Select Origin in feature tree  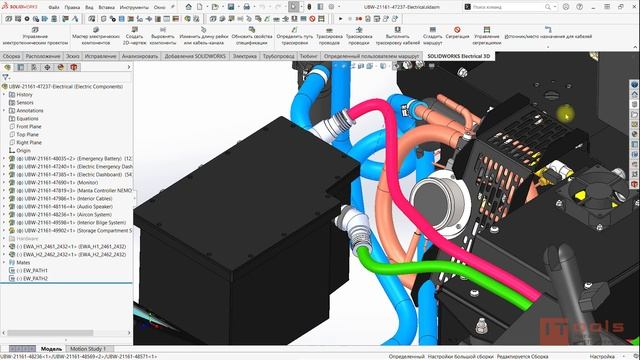(23, 151)
